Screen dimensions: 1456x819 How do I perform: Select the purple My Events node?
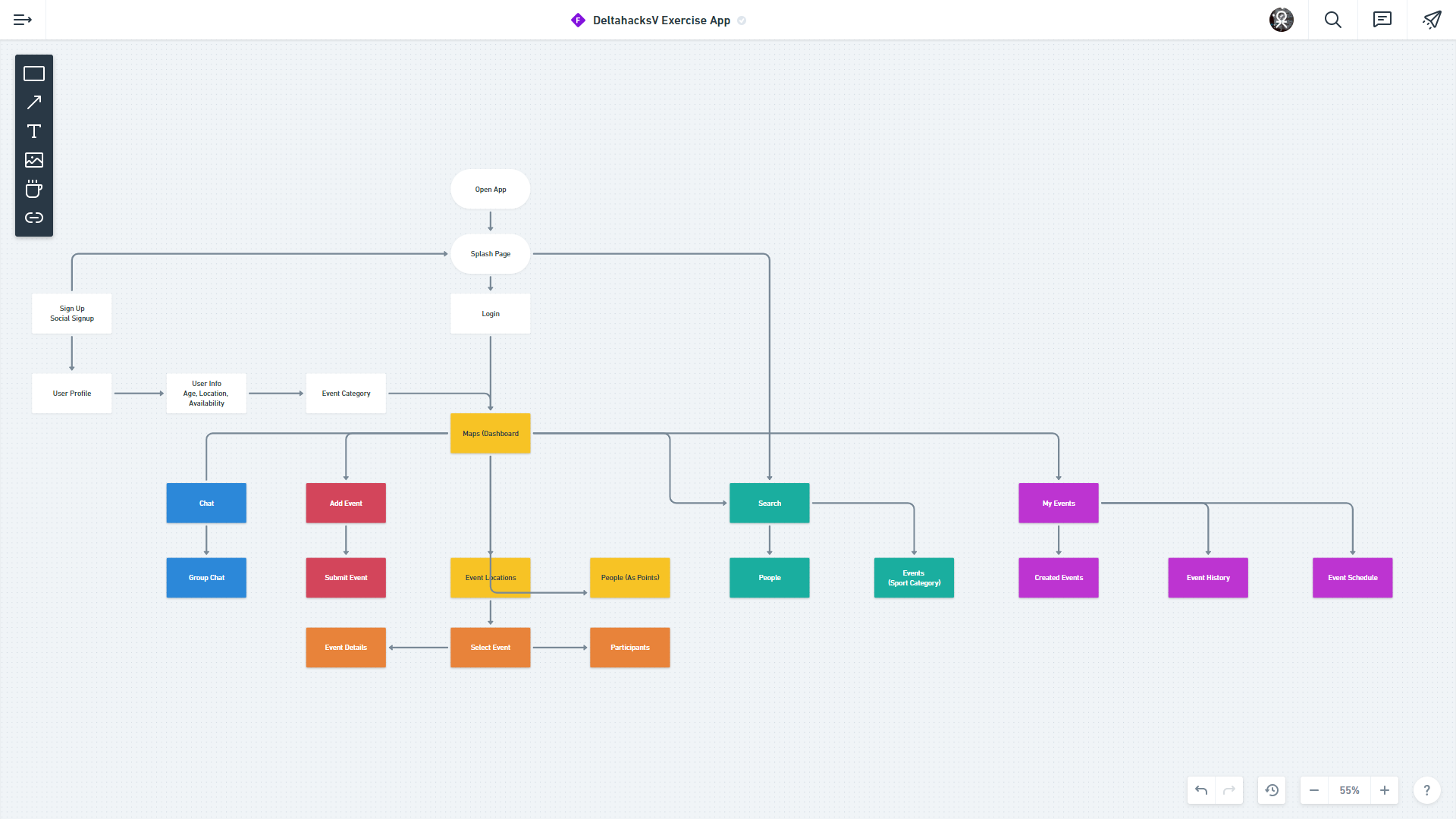tap(1058, 503)
